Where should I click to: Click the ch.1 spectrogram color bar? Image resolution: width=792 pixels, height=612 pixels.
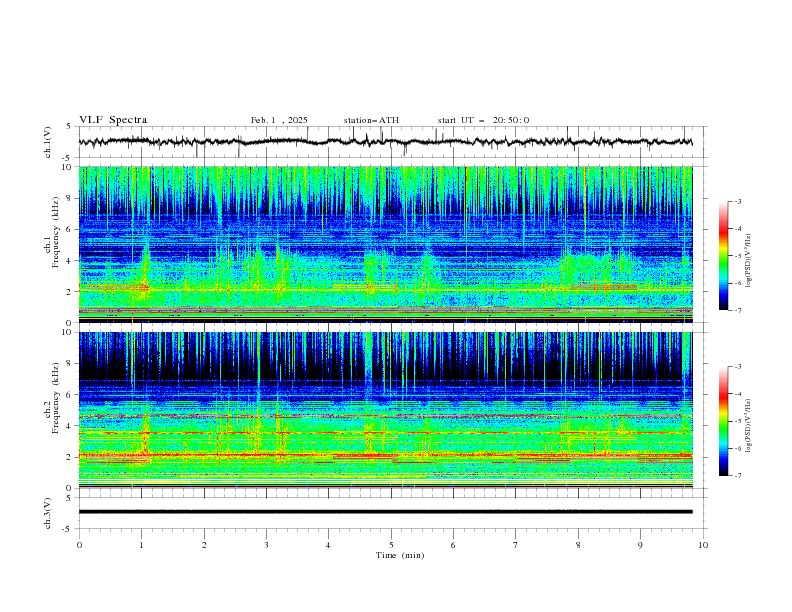coord(723,256)
